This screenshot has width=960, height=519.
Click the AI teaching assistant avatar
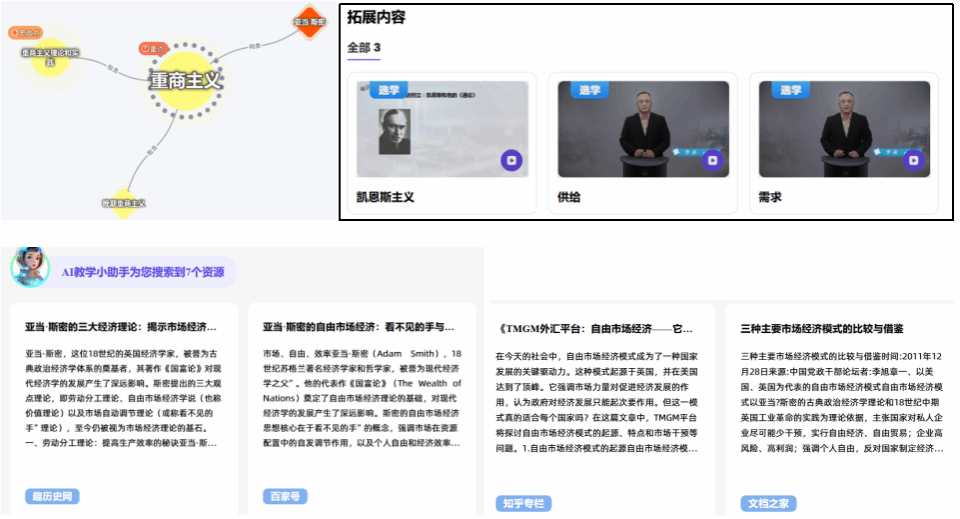pyautogui.click(x=29, y=267)
